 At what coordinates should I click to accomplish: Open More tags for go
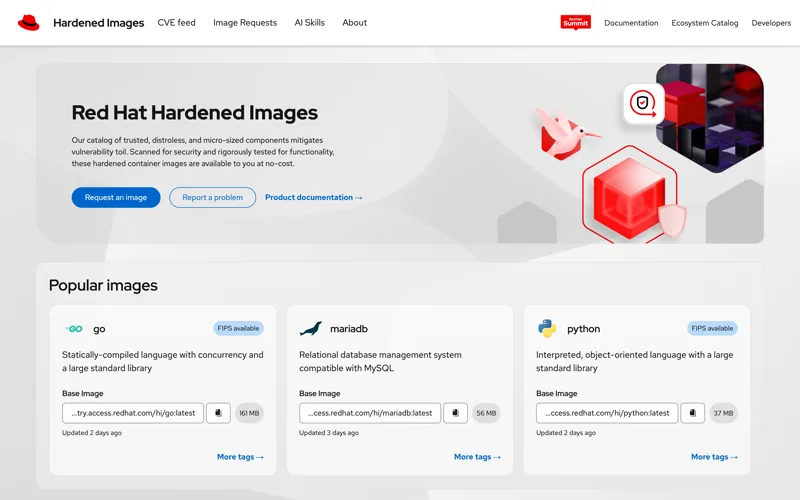click(240, 457)
